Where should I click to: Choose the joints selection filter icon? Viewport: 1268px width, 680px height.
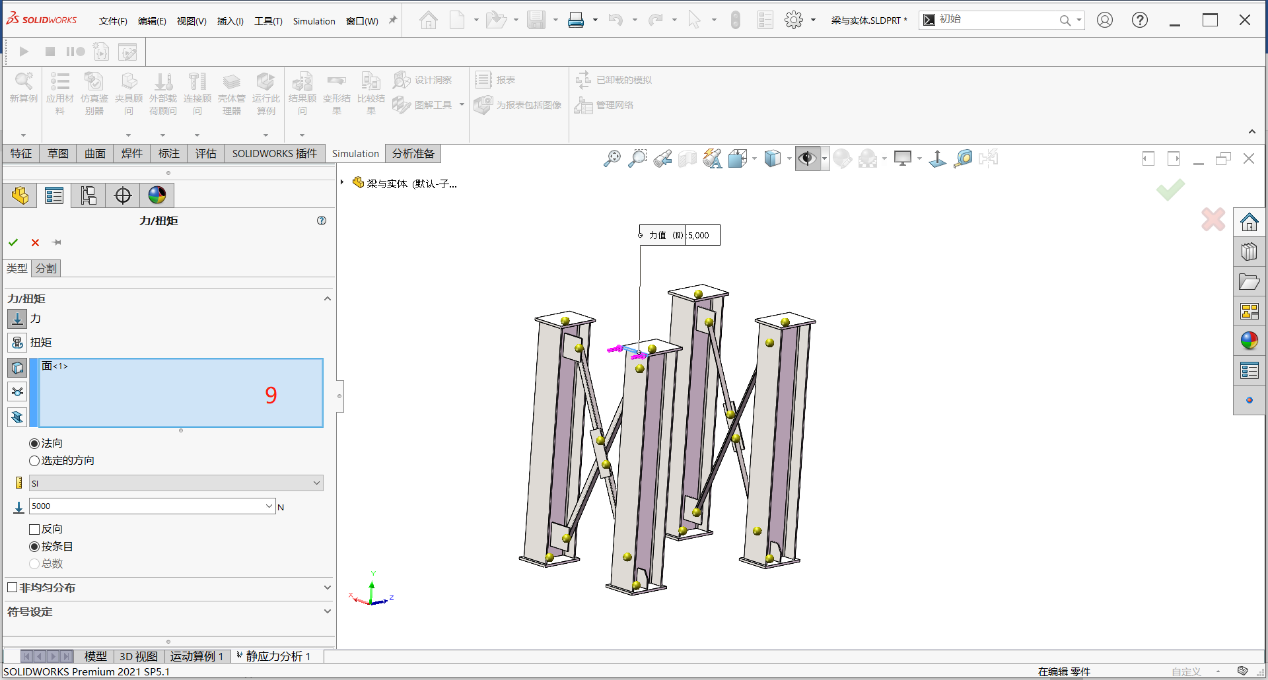tap(17, 392)
